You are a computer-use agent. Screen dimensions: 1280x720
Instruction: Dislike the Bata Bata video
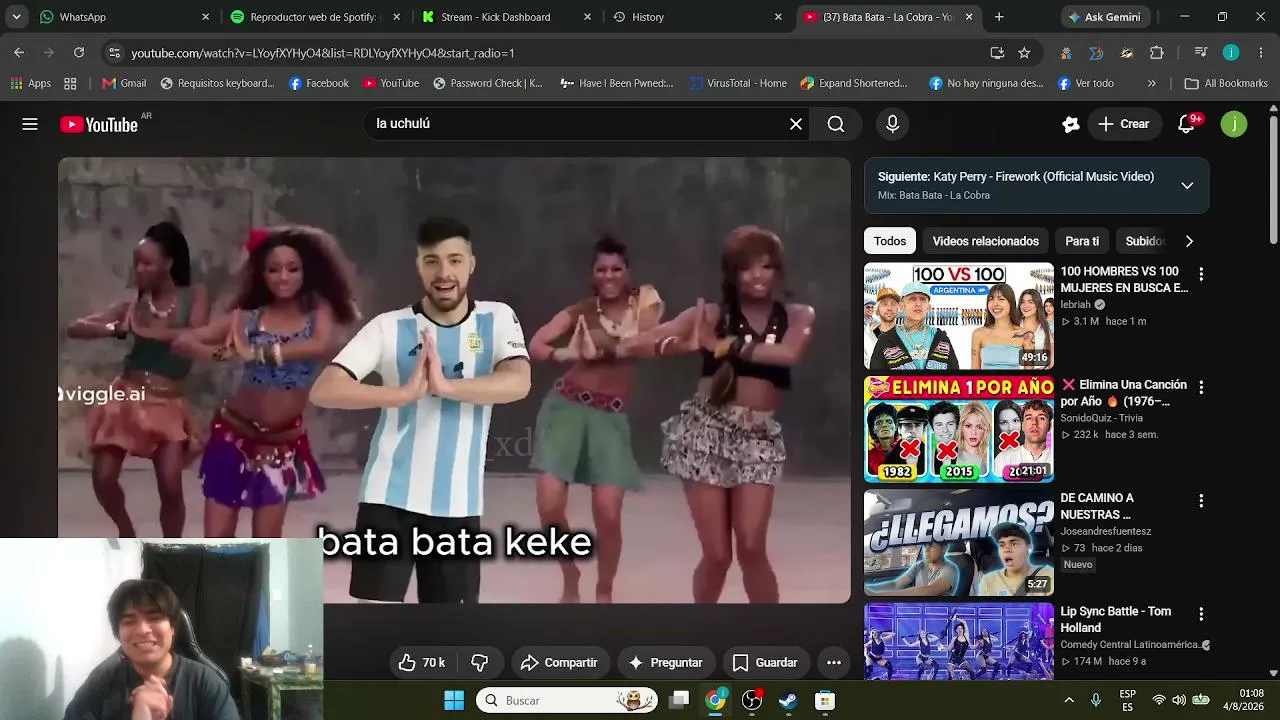(x=480, y=663)
